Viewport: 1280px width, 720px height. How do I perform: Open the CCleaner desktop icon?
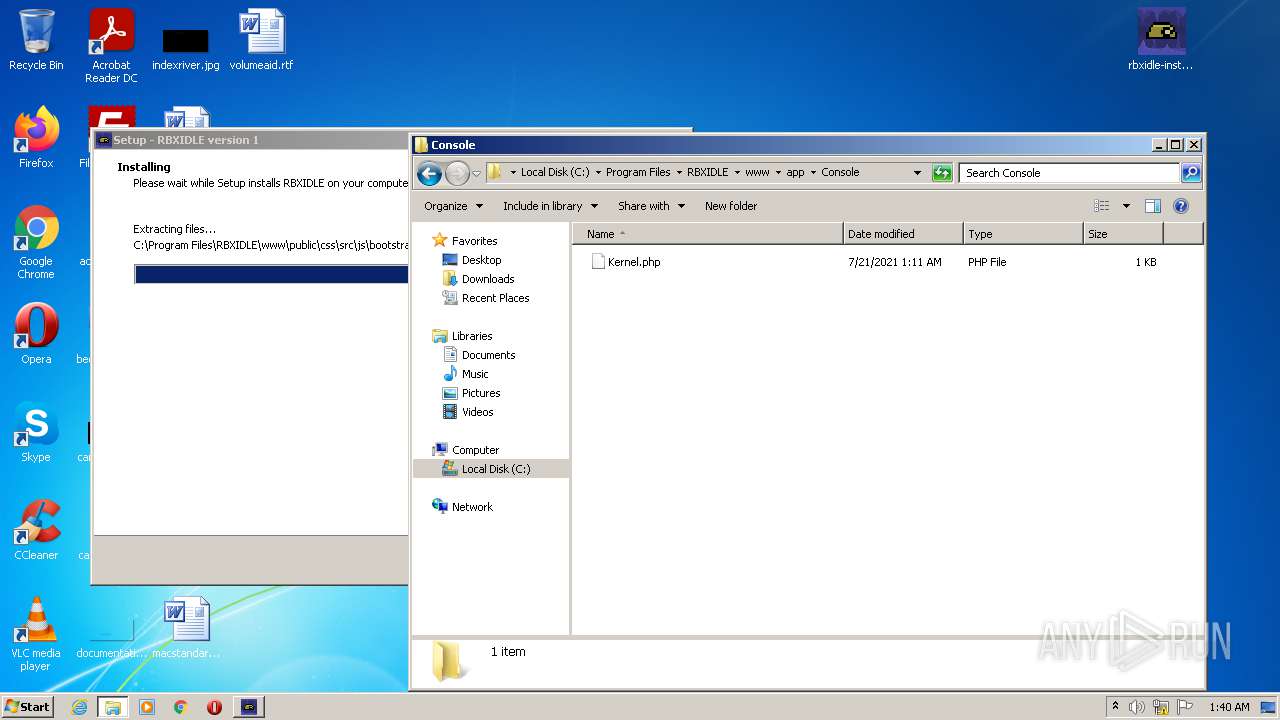36,530
